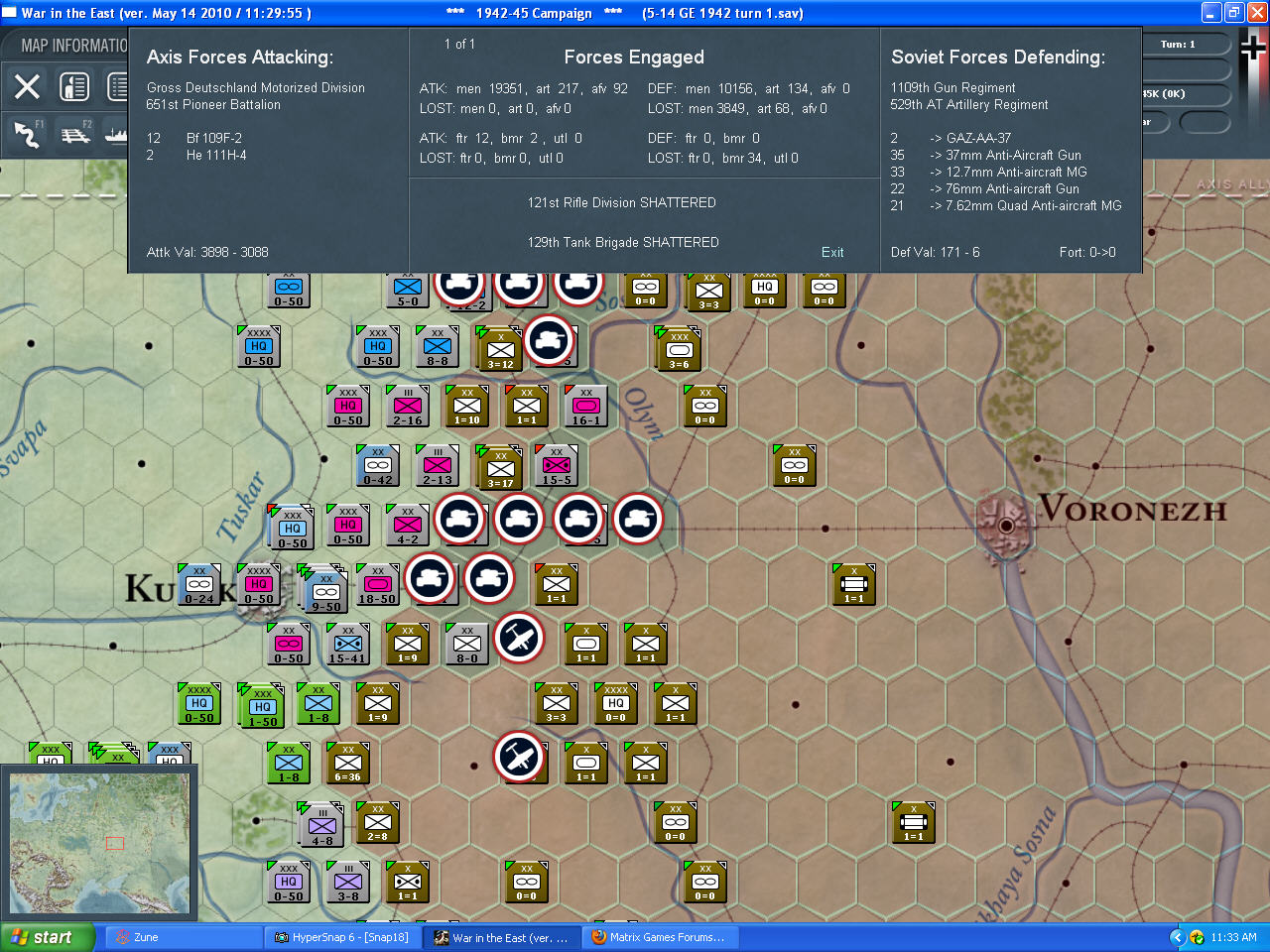Click the 7.62mm Quad Anti-aircraft MG line
Image resolution: width=1270 pixels, height=952 pixels.
(1006, 205)
